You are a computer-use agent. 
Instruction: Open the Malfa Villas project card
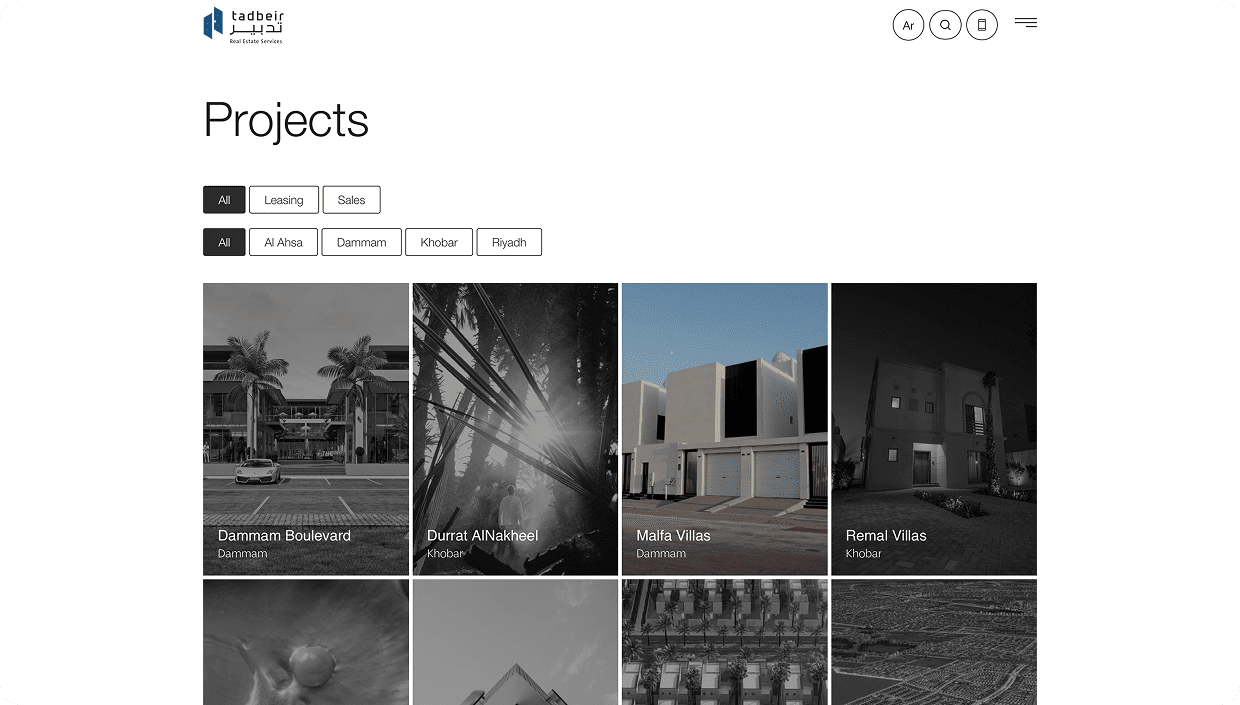725,429
